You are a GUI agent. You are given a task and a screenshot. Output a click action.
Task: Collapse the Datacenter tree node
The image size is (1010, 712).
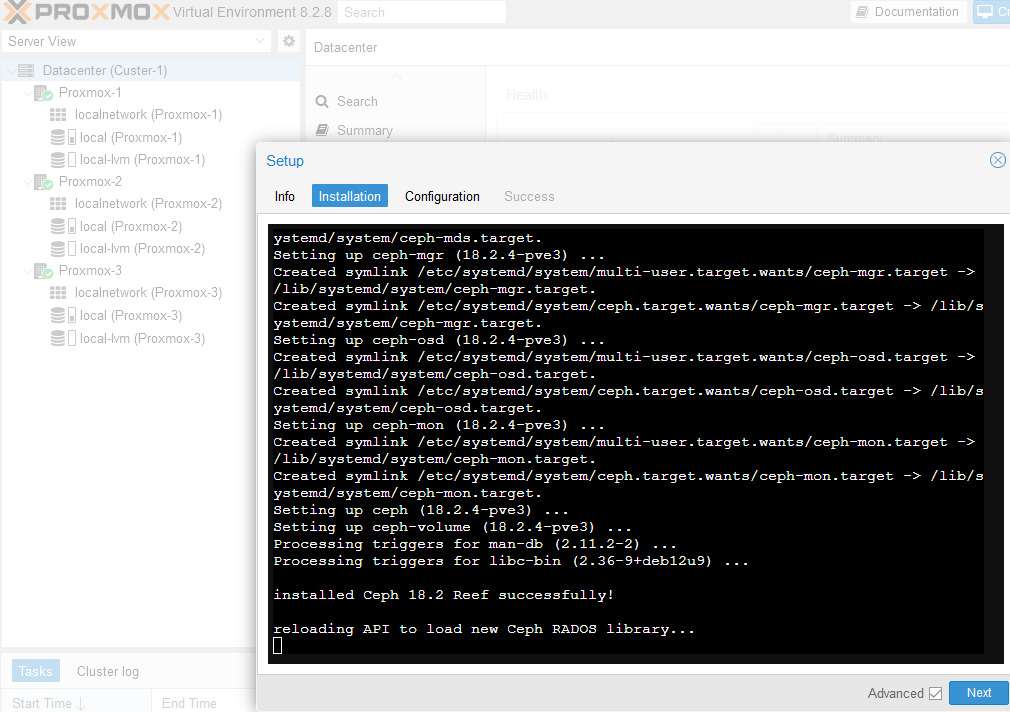click(10, 70)
